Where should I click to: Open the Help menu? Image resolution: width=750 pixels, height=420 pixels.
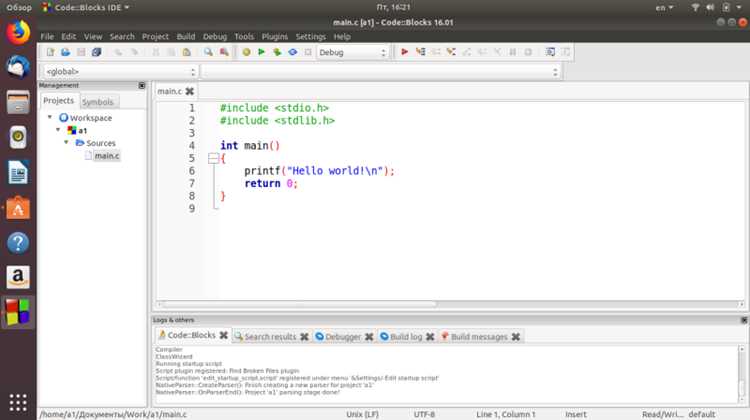(342, 36)
